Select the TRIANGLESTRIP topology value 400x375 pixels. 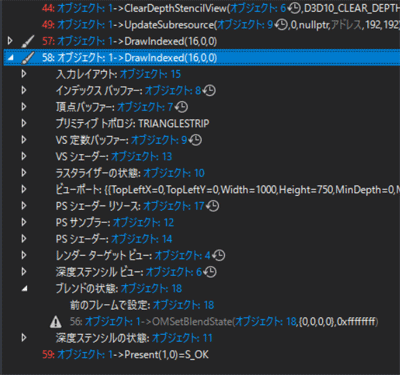pyautogui.click(x=174, y=124)
